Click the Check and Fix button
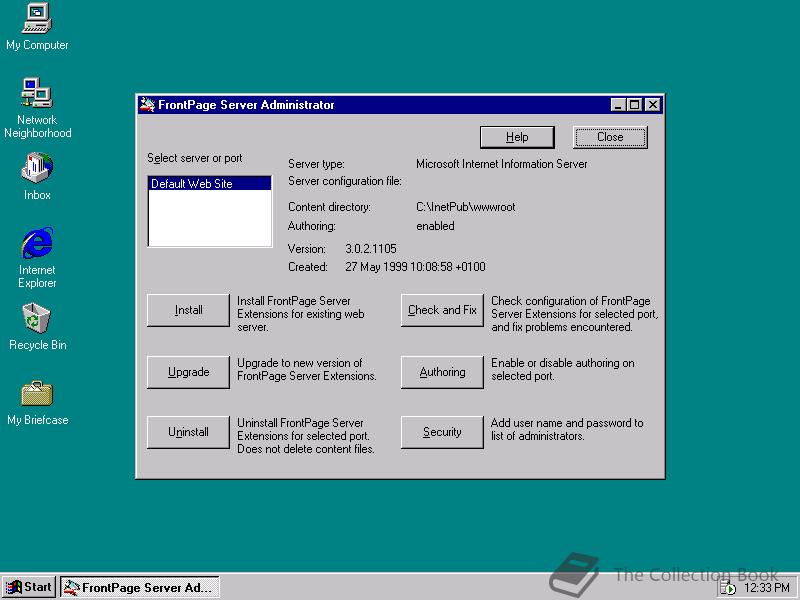 click(442, 310)
